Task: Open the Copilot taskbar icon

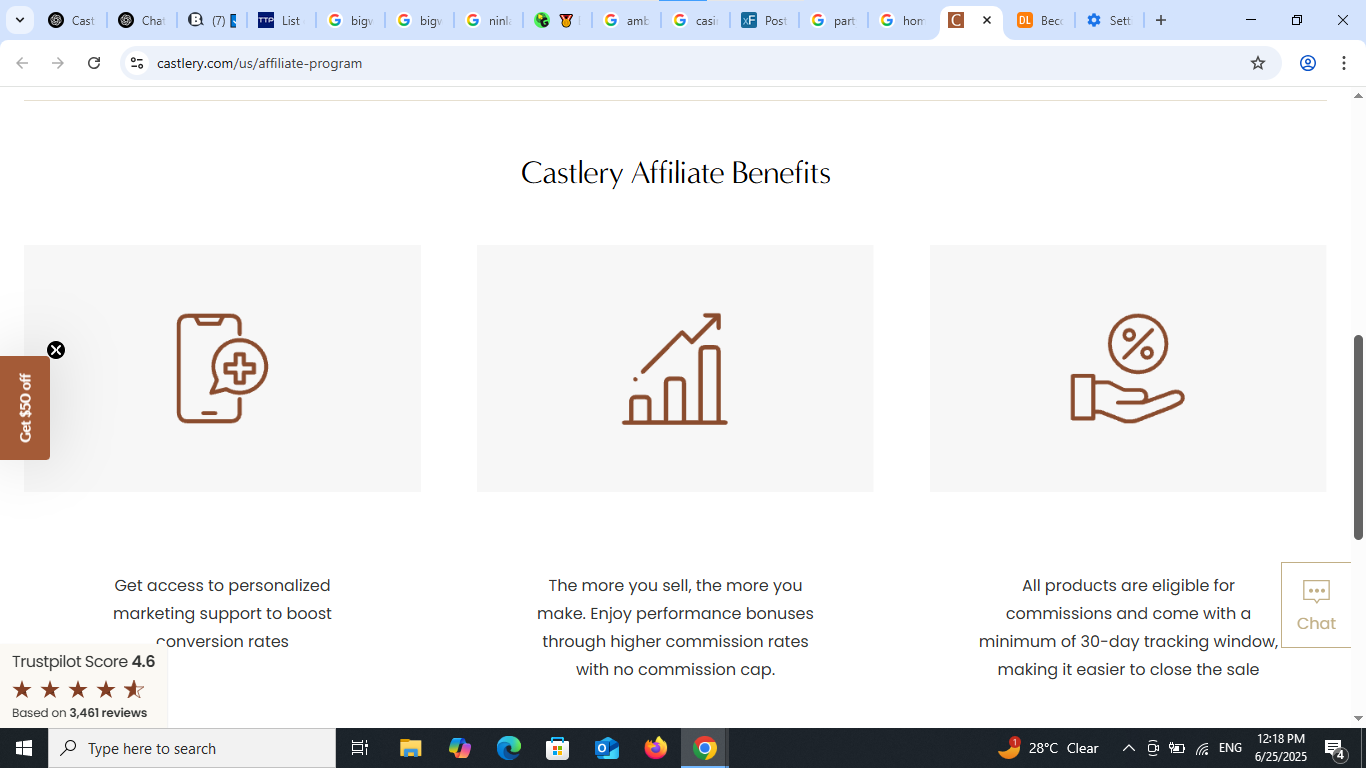Action: point(460,748)
